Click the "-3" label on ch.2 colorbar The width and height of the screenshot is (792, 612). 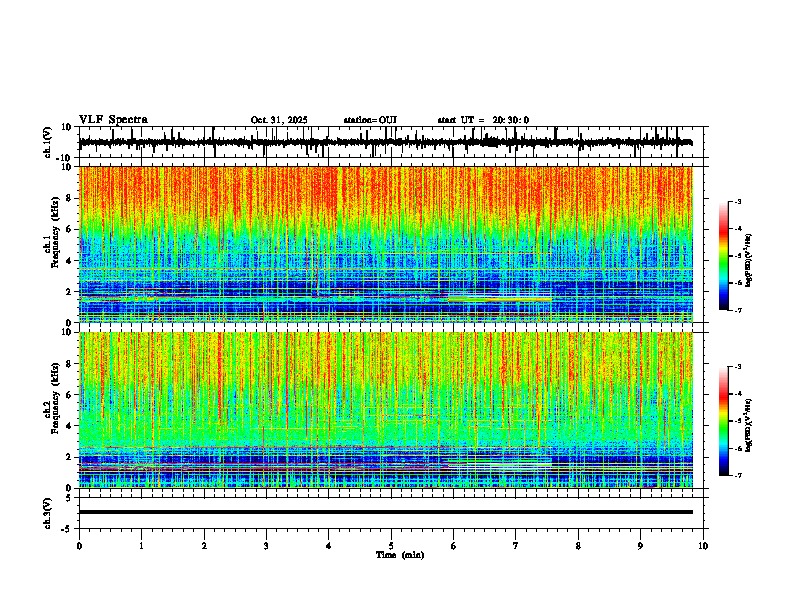pos(737,367)
